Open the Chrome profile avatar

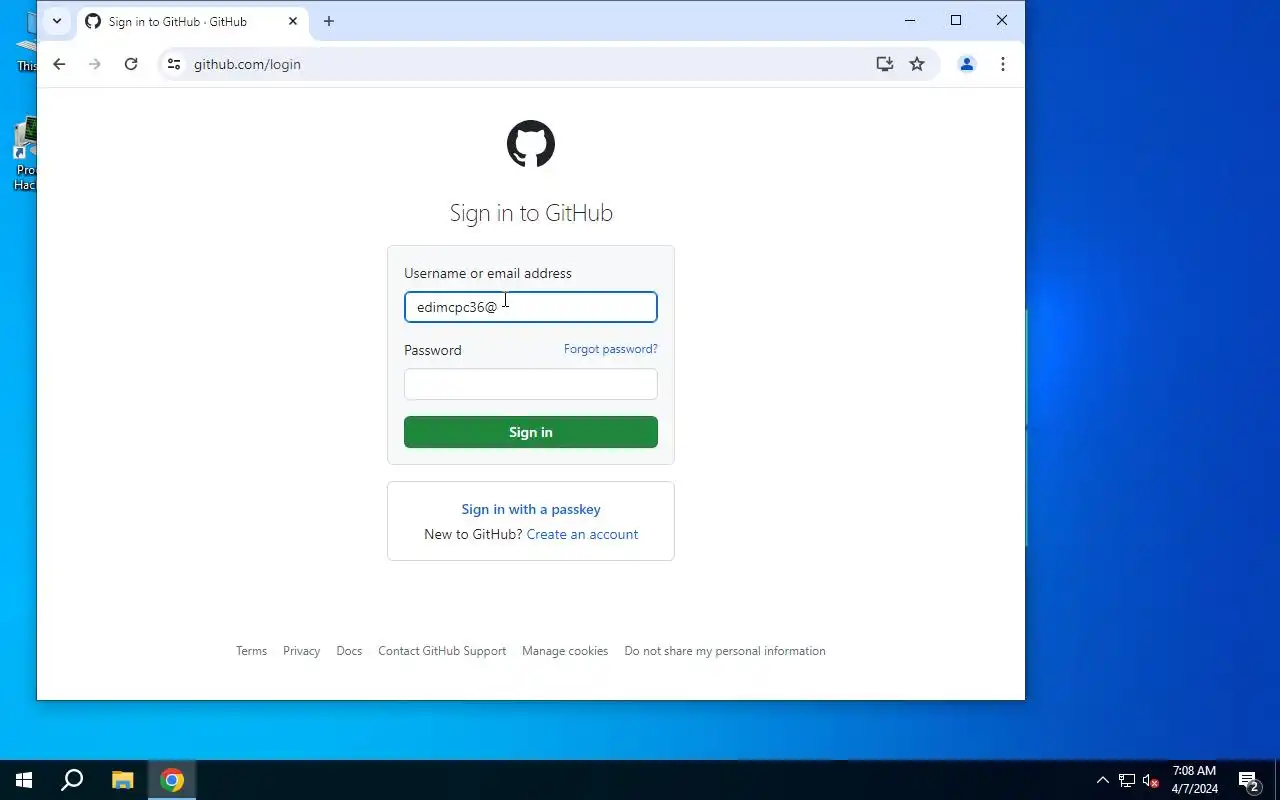[967, 64]
